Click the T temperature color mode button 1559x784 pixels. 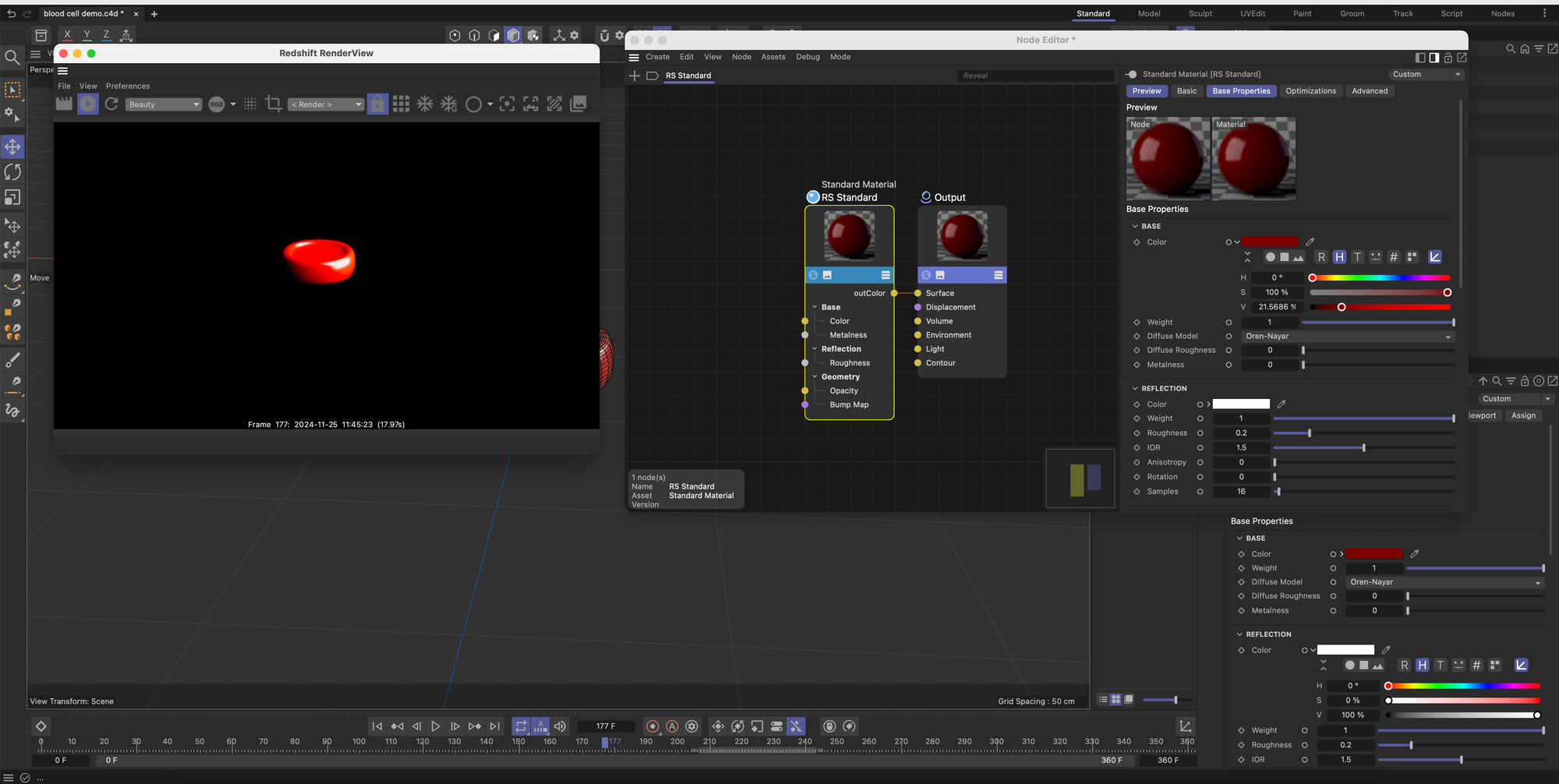click(1357, 257)
